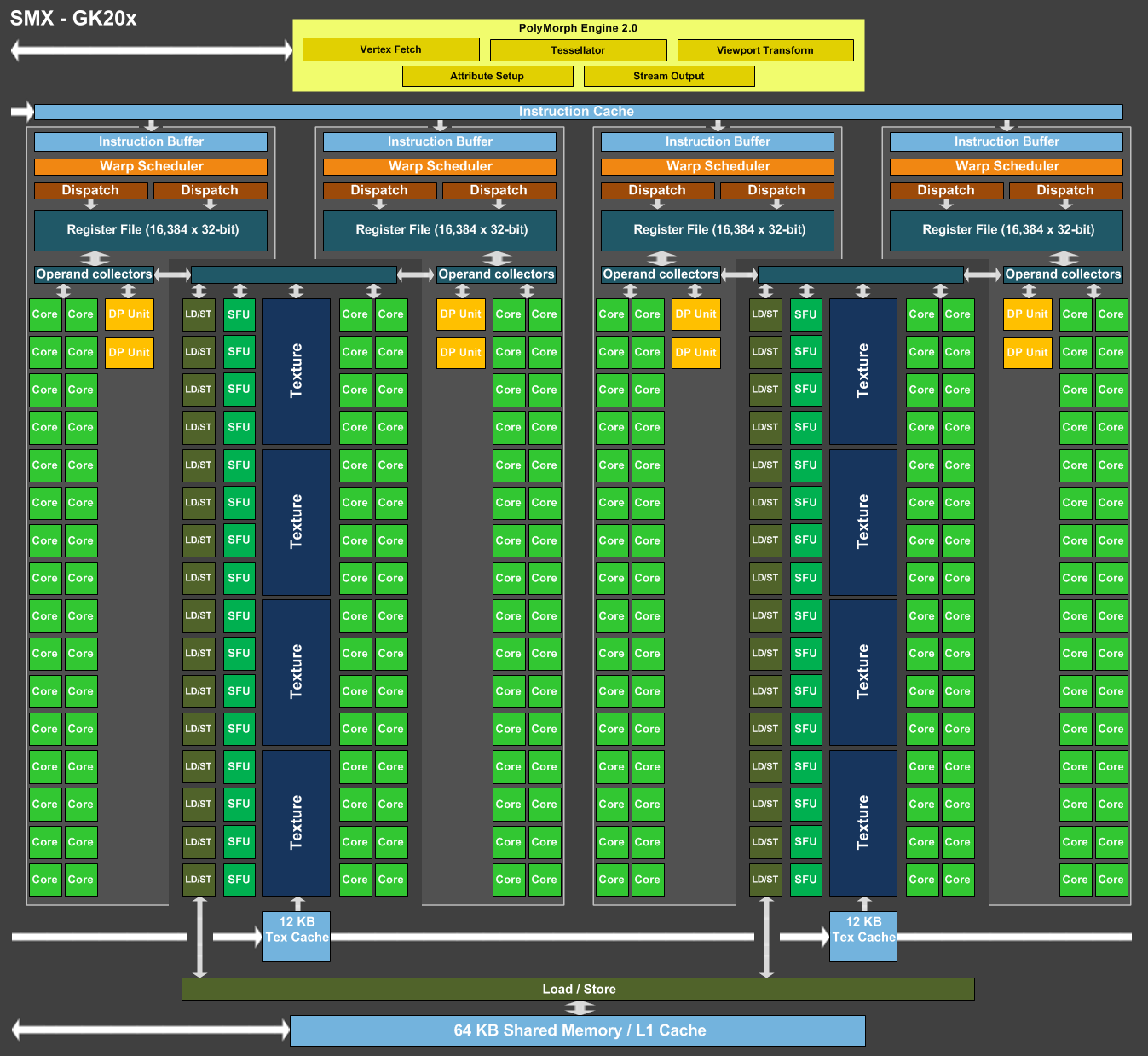
Task: Select the second-from-left Register File block
Action: click(440, 230)
